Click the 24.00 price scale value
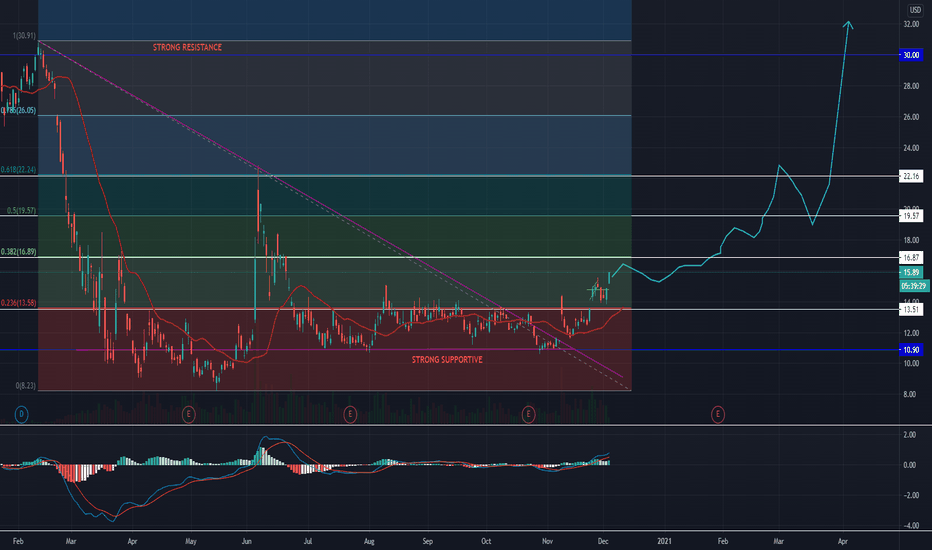932x550 pixels. 911,148
